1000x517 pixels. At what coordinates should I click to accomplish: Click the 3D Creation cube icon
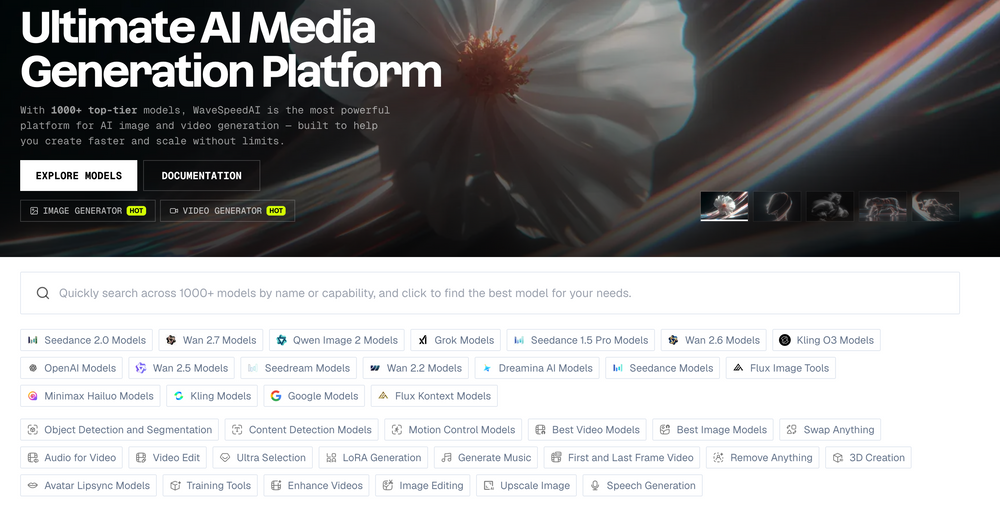click(x=838, y=458)
